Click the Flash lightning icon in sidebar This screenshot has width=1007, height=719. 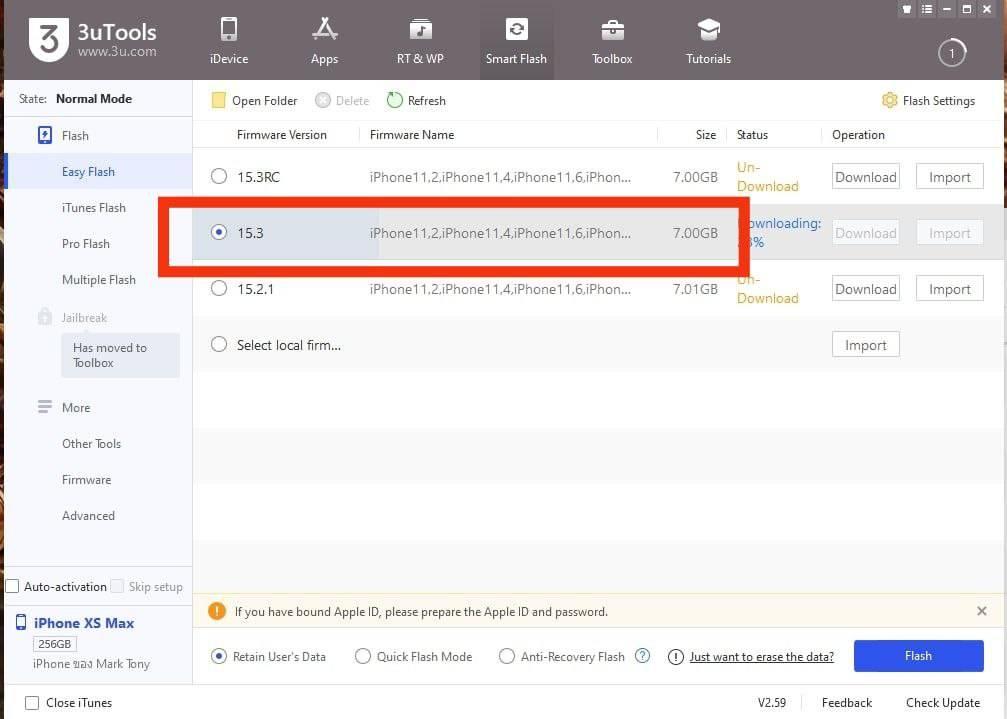45,135
